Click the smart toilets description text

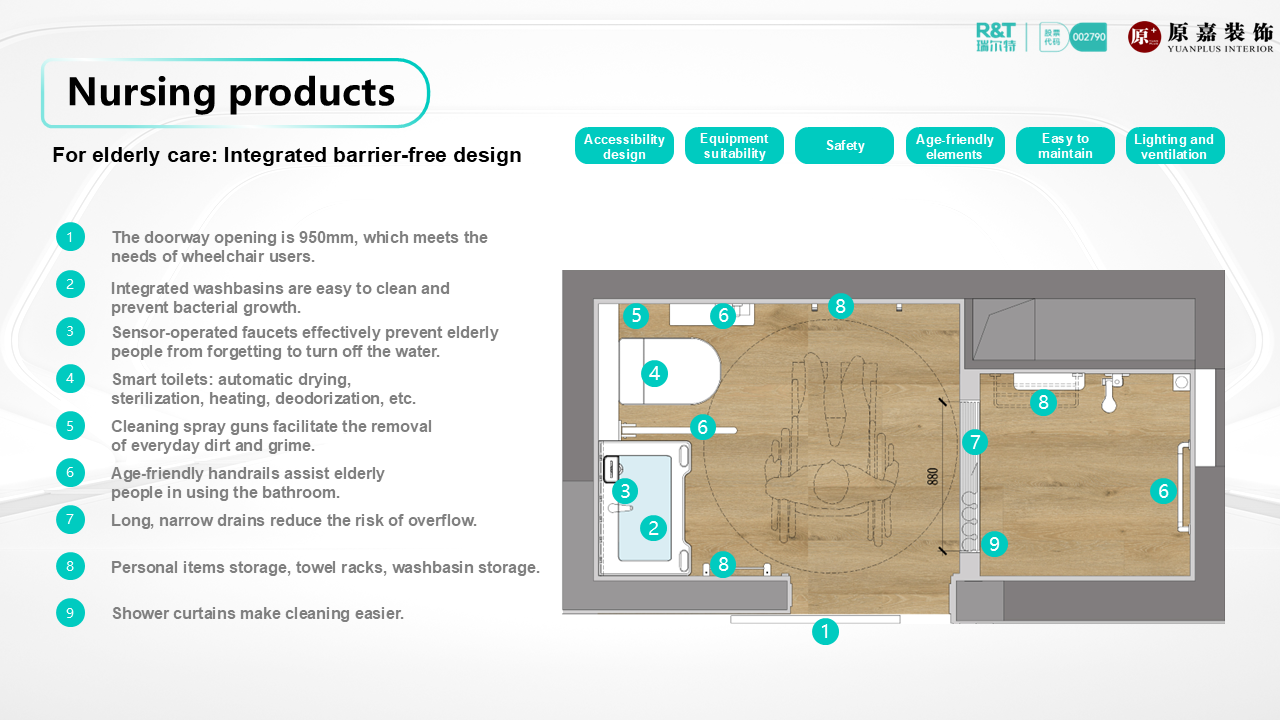point(263,389)
